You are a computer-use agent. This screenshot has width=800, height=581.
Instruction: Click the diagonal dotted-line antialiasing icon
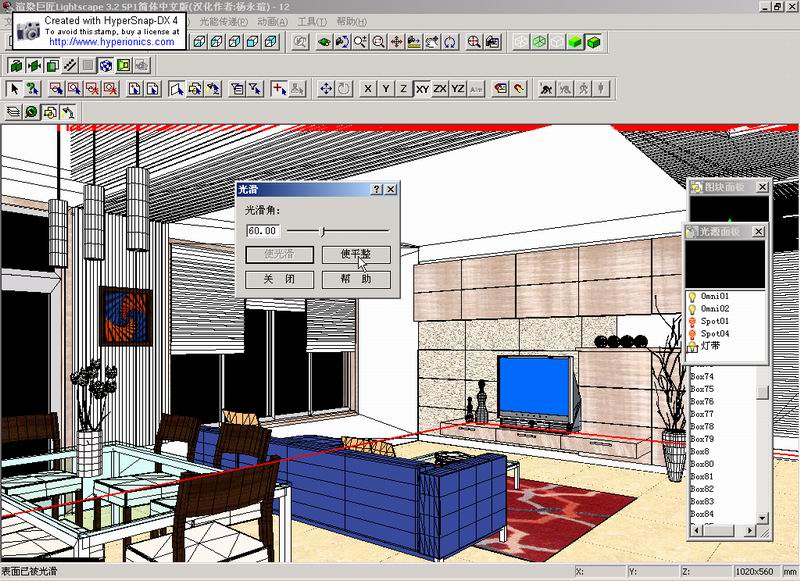pos(70,65)
